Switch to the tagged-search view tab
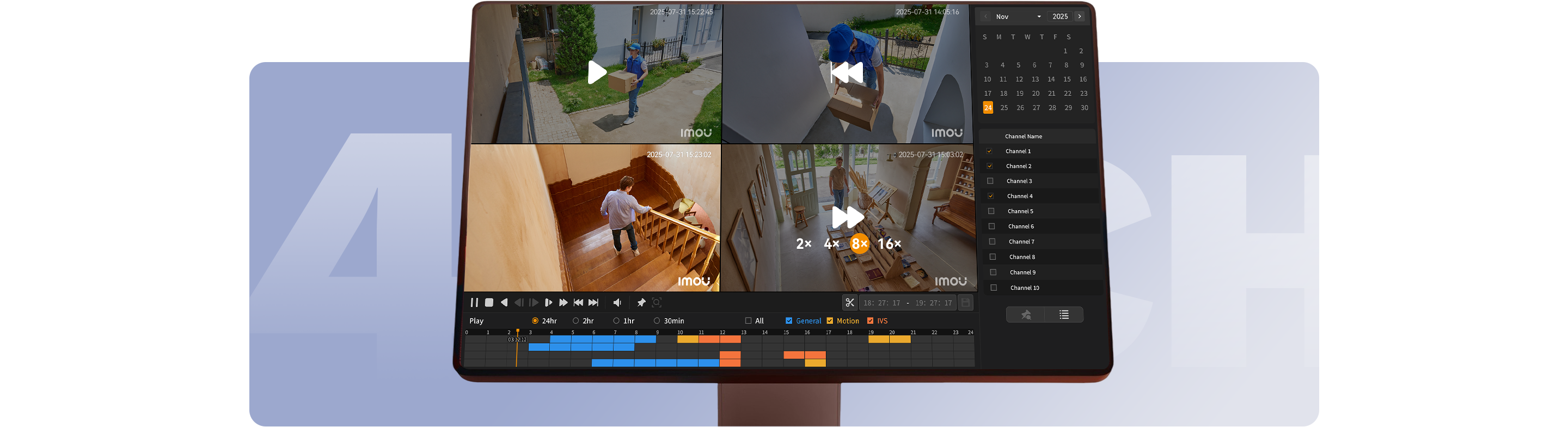 (x=1026, y=315)
